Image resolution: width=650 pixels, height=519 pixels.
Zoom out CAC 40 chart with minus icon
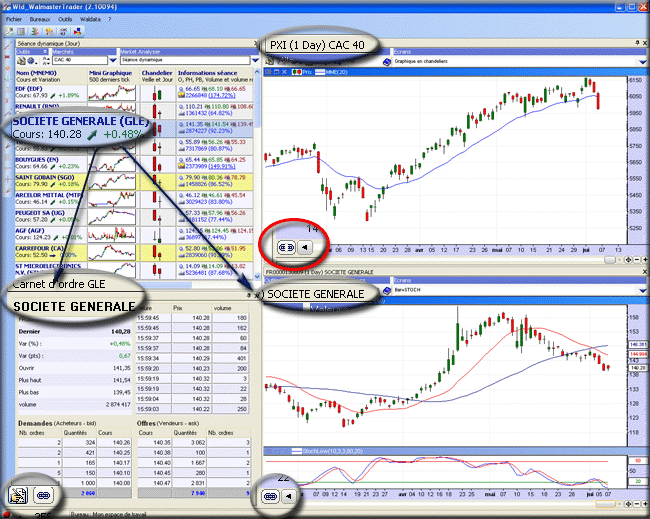(637, 260)
